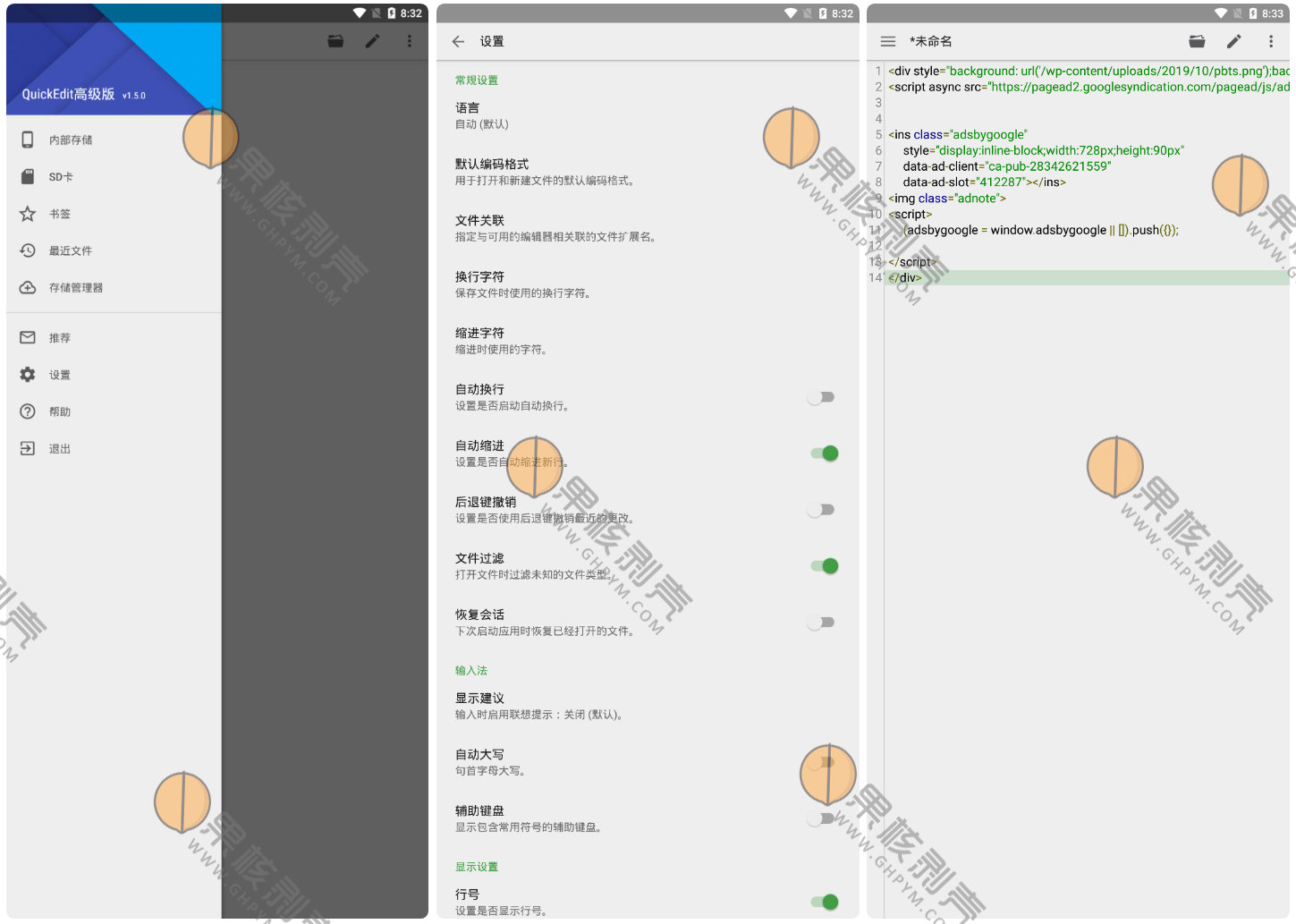Place cursor on the script async src line
Screen dimensions: 1296x924
[x=1088, y=87]
